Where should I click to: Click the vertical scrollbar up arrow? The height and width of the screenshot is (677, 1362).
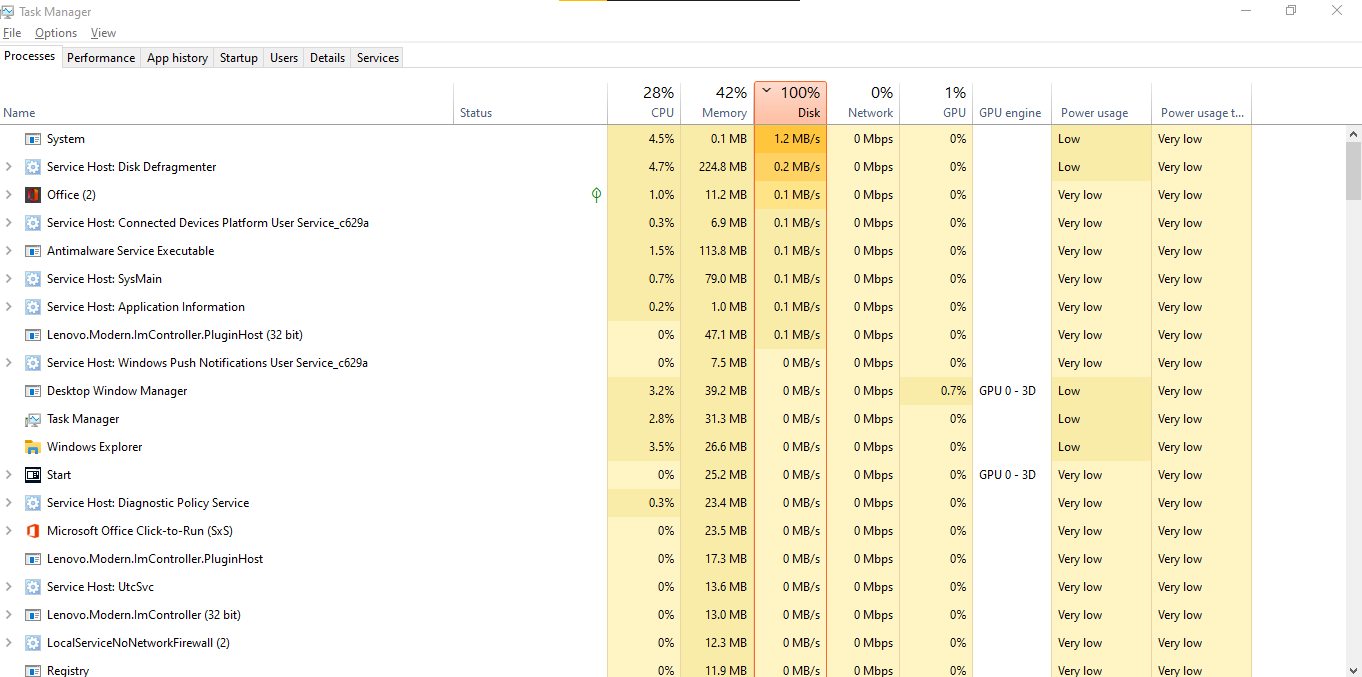pos(1354,134)
